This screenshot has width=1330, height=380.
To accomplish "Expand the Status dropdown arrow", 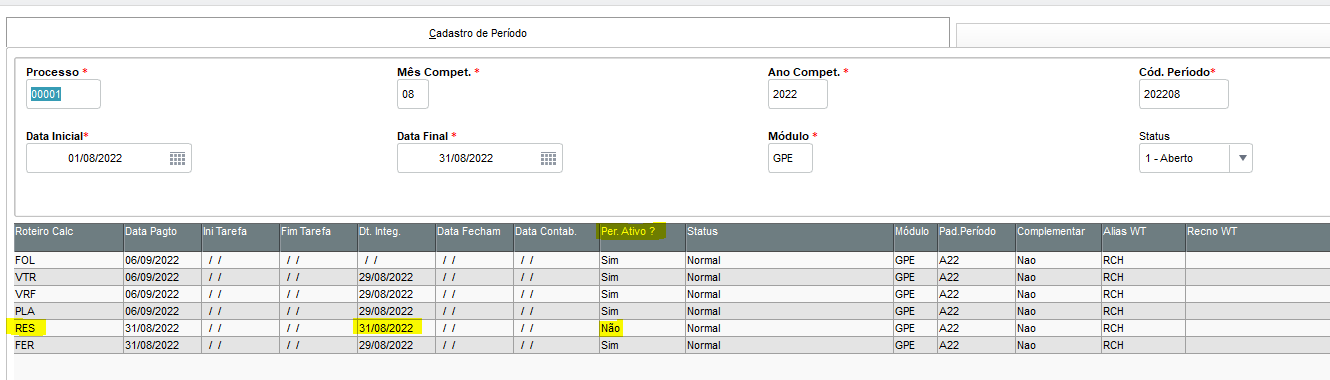I will [x=1243, y=158].
